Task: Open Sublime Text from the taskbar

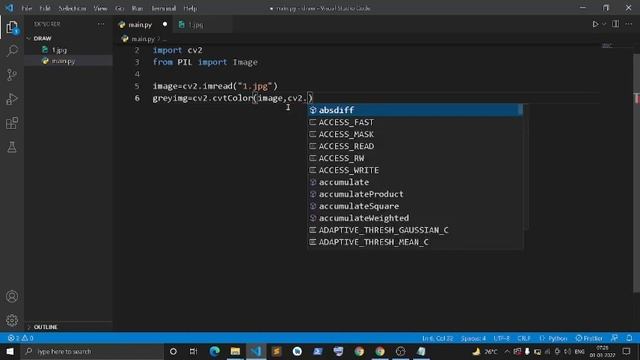Action: pyautogui.click(x=276, y=351)
